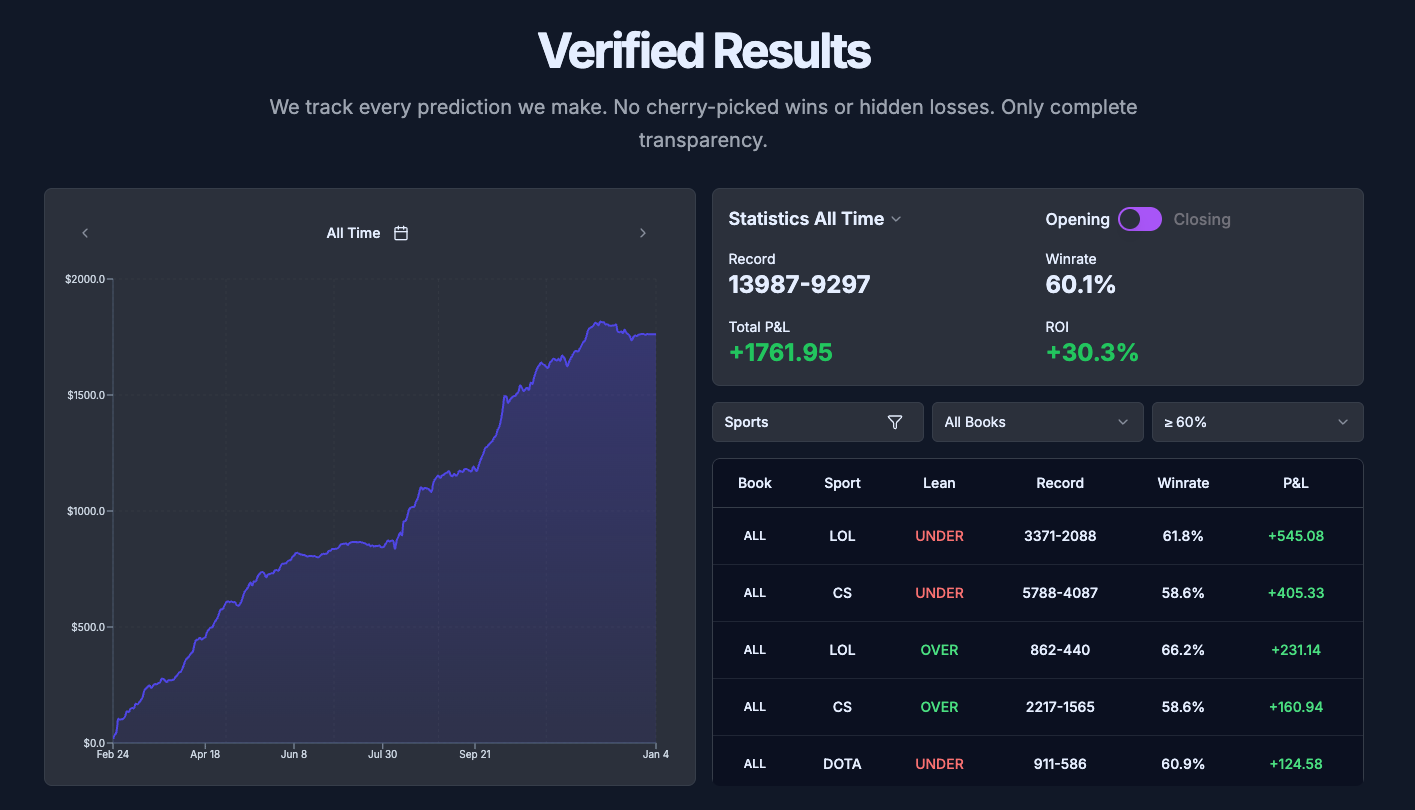
Task: Select the LOL UNDER table row
Action: coord(1037,536)
